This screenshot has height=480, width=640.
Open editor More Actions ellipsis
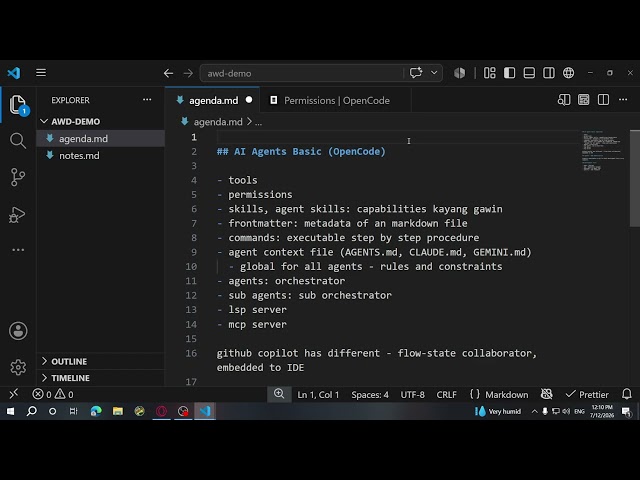623,100
